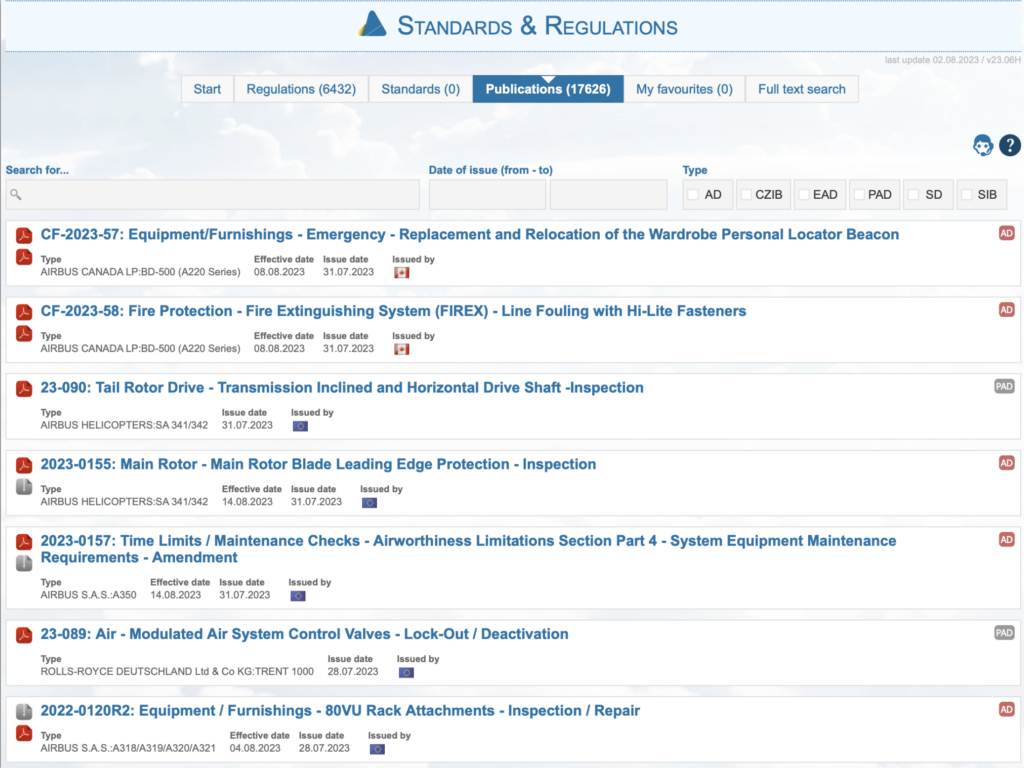The height and width of the screenshot is (768, 1024).
Task: Open My favourites (0) tab
Action: click(684, 89)
